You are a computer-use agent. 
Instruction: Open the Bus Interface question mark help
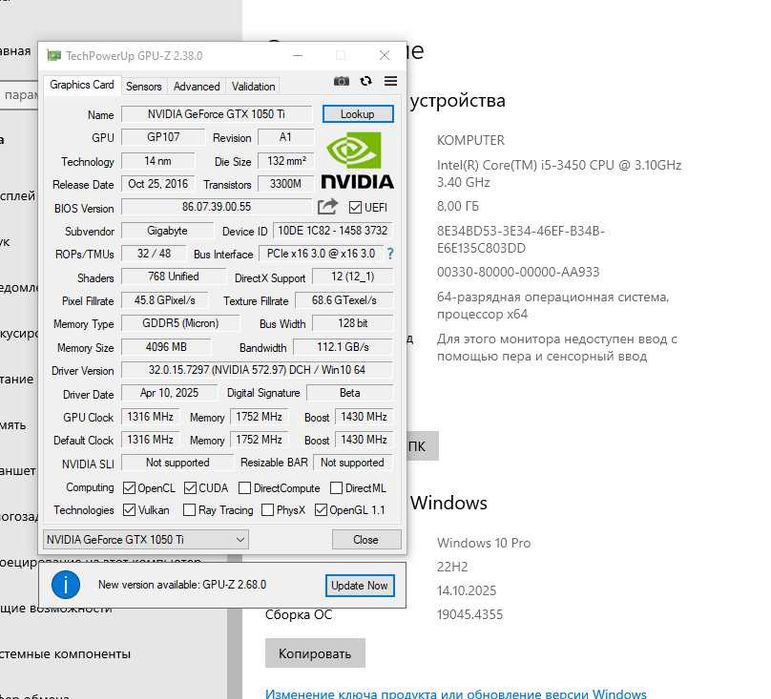pos(390,254)
